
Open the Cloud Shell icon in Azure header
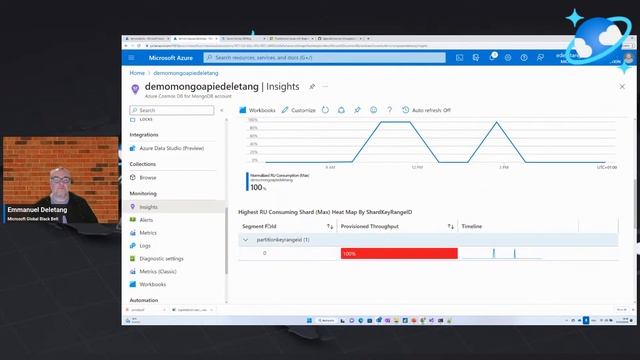click(x=460, y=58)
